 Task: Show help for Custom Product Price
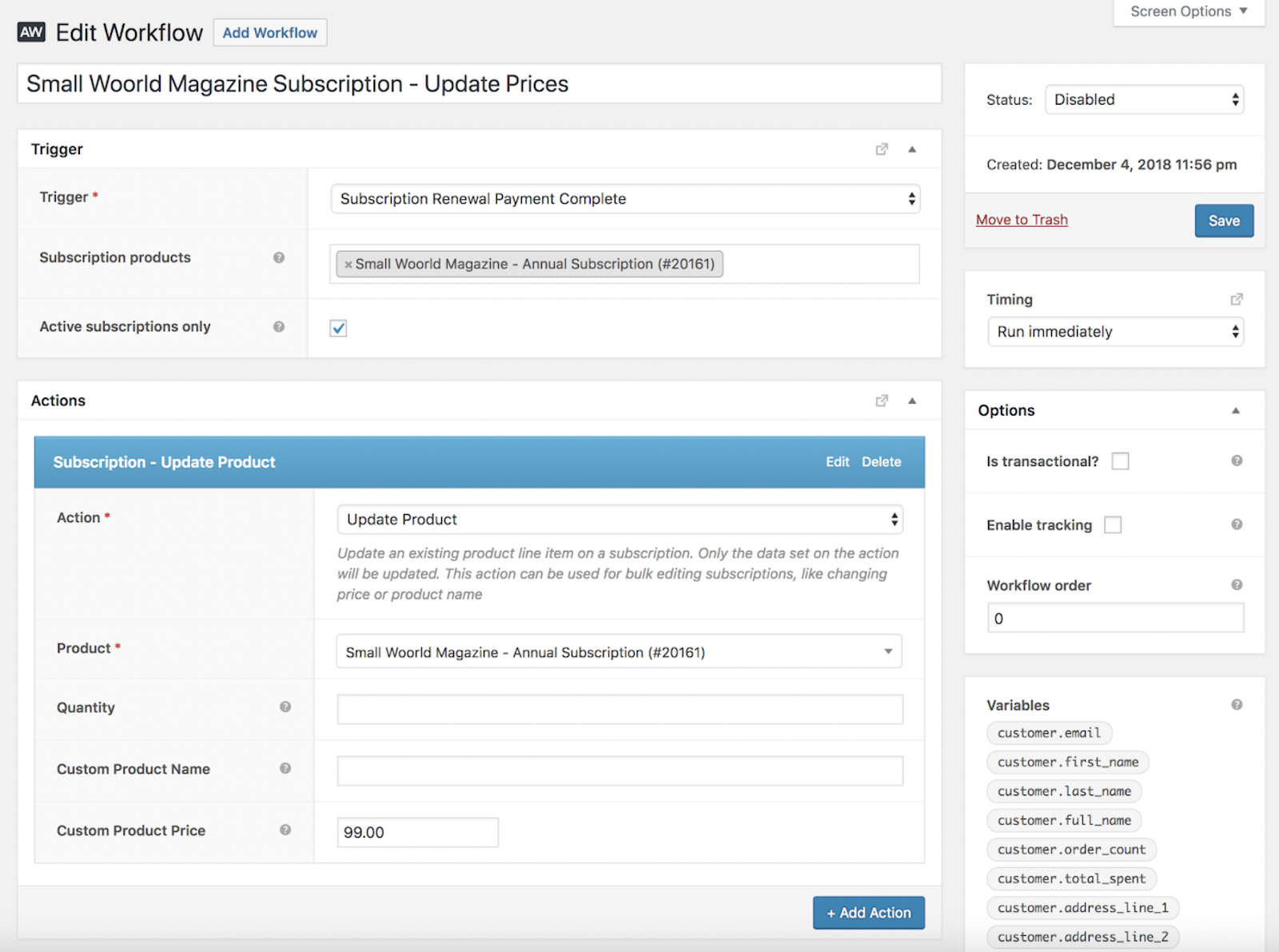tap(285, 830)
